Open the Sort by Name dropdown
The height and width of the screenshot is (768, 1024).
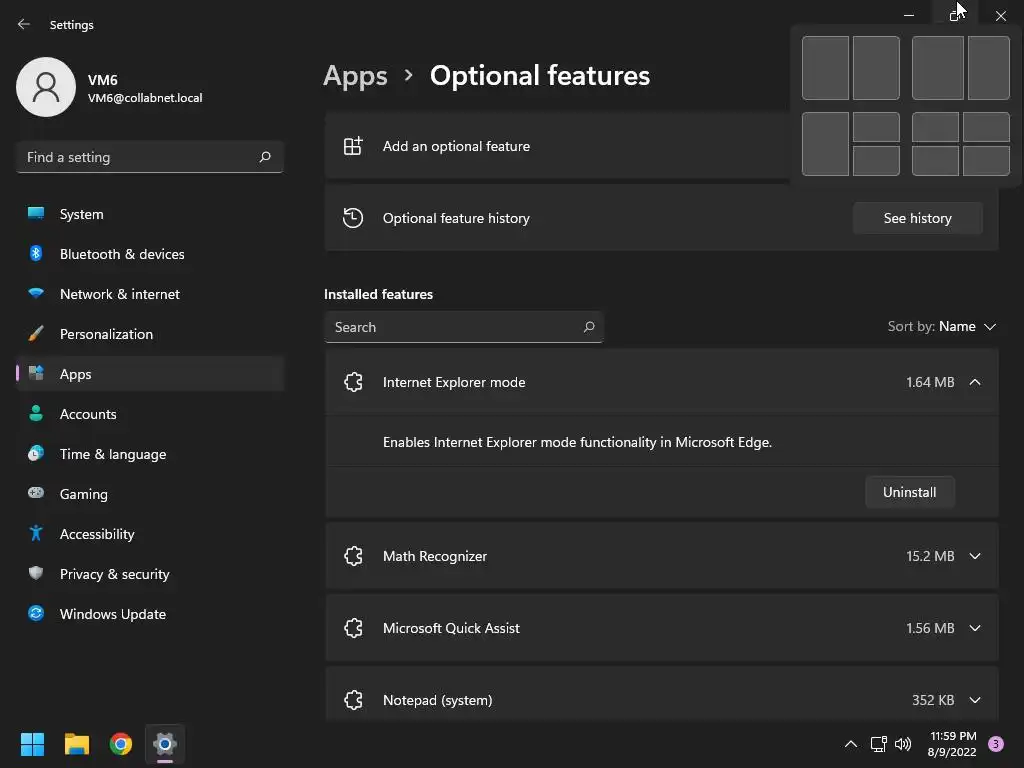coord(942,327)
